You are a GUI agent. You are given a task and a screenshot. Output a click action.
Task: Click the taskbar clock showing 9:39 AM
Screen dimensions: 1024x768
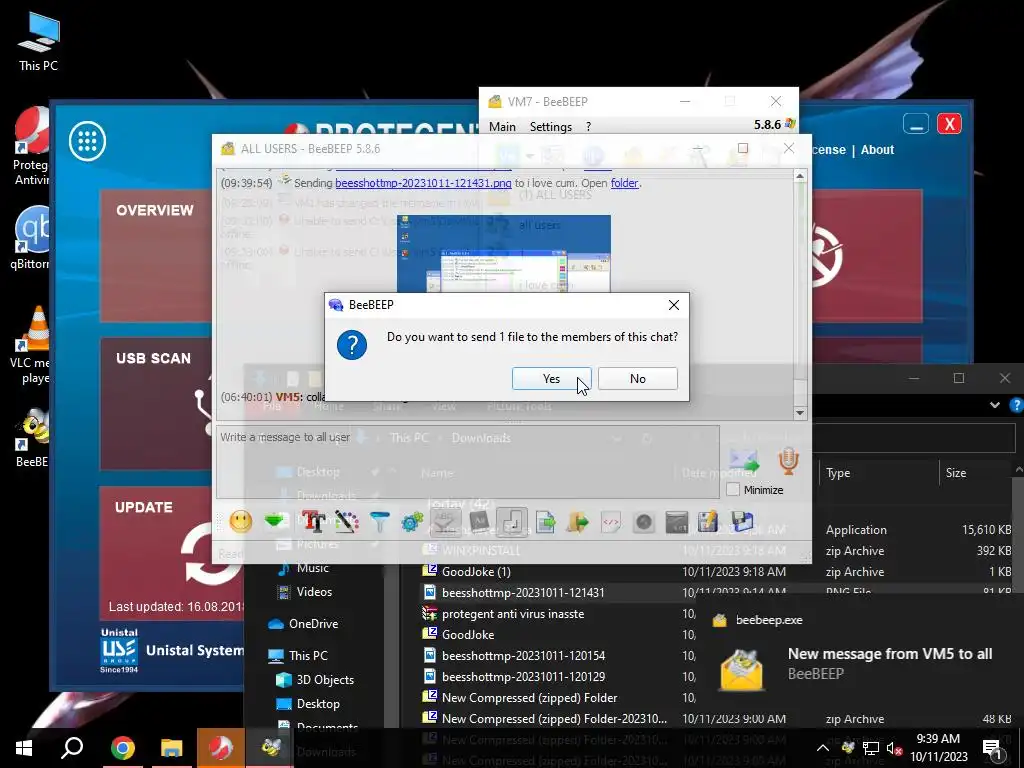coord(938,748)
